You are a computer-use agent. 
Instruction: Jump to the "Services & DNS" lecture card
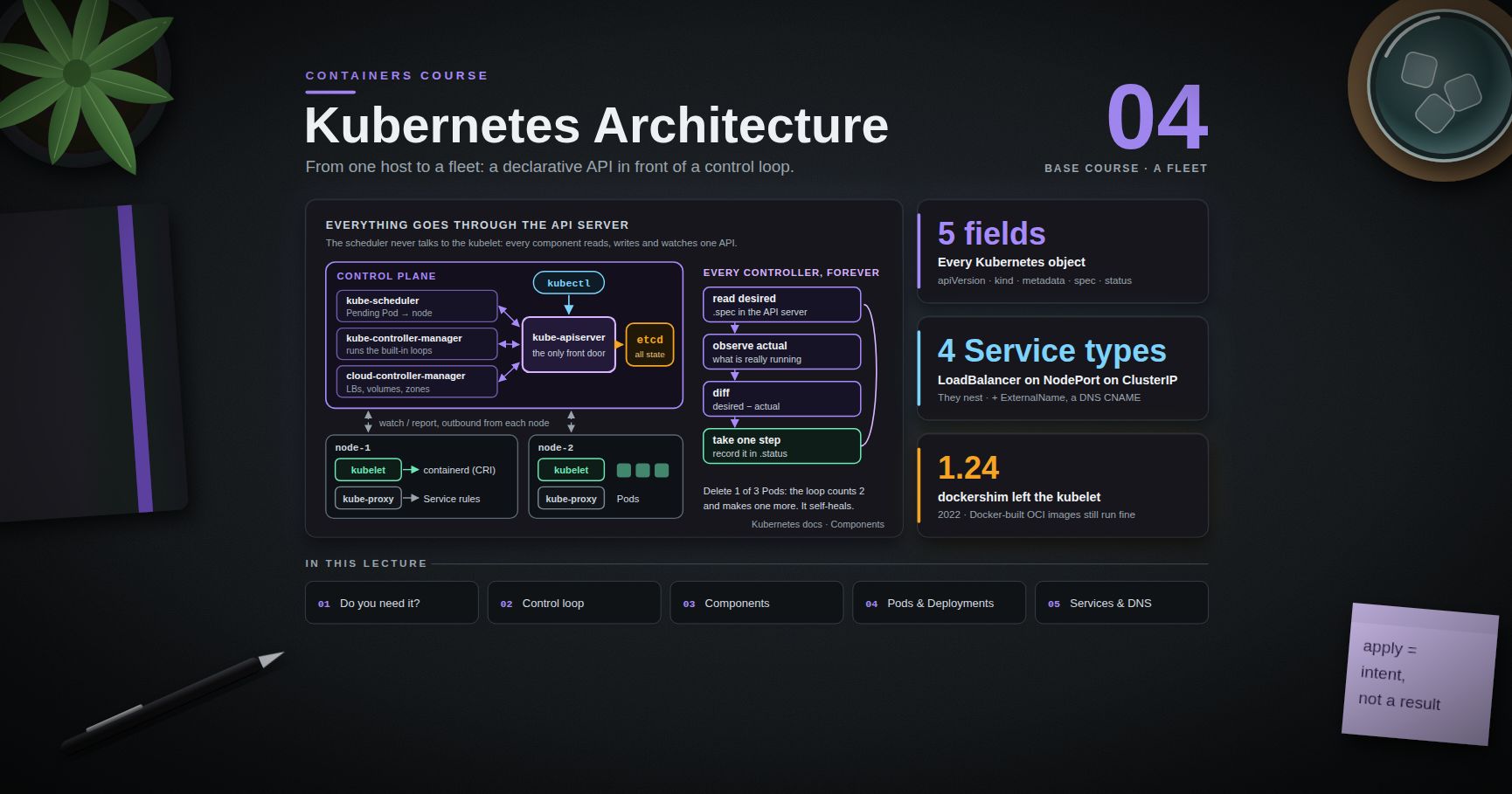coord(1121,603)
